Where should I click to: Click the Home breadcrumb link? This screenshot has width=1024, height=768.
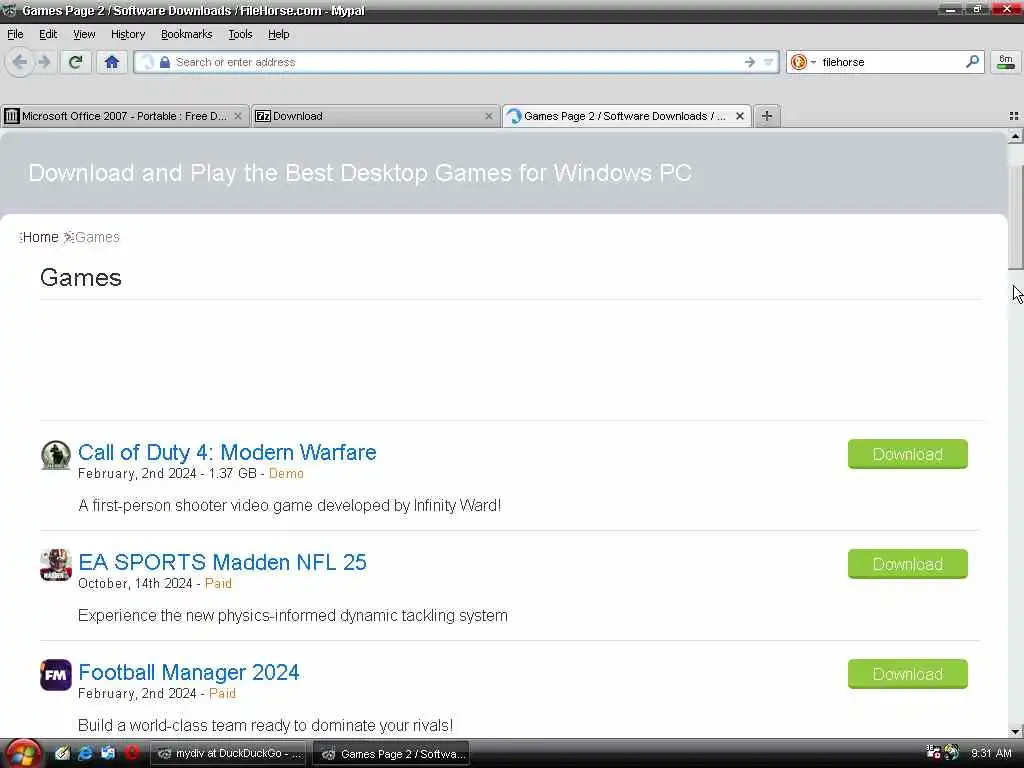coord(40,237)
